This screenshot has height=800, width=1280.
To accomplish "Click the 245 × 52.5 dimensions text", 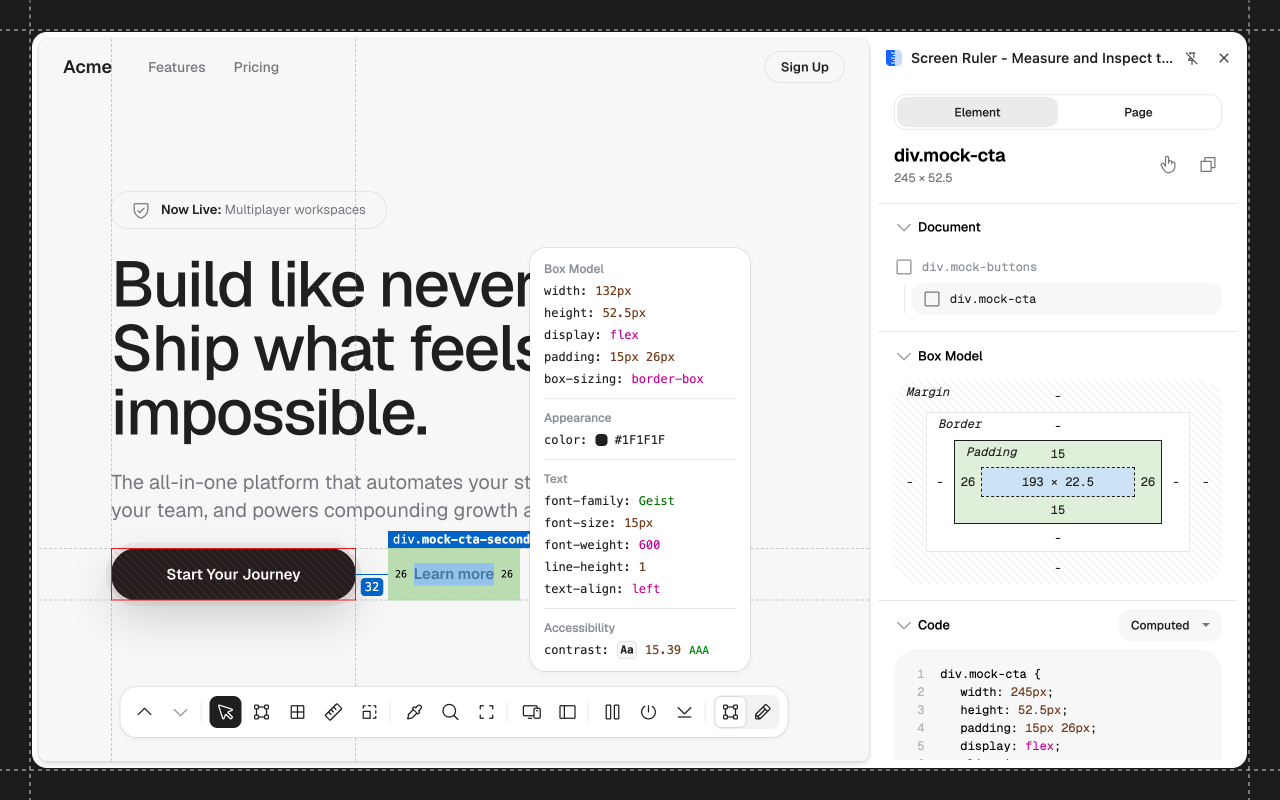I will pyautogui.click(x=923, y=178).
